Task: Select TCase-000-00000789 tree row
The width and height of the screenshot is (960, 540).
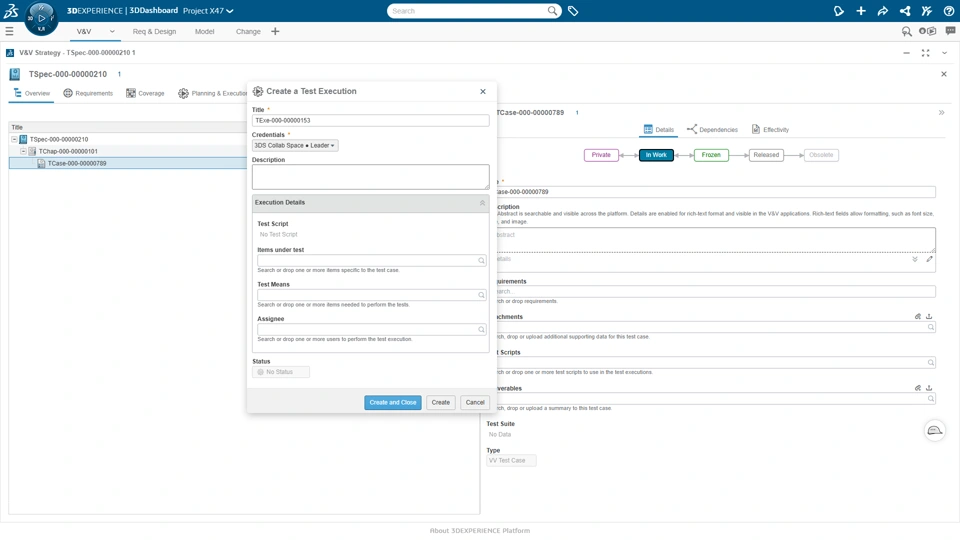Action: click(128, 163)
